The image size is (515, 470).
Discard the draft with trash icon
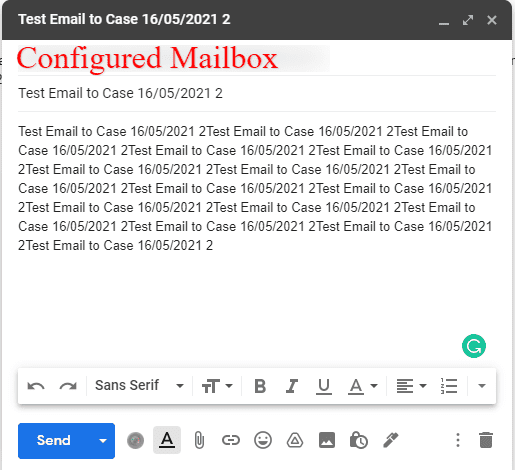point(486,440)
